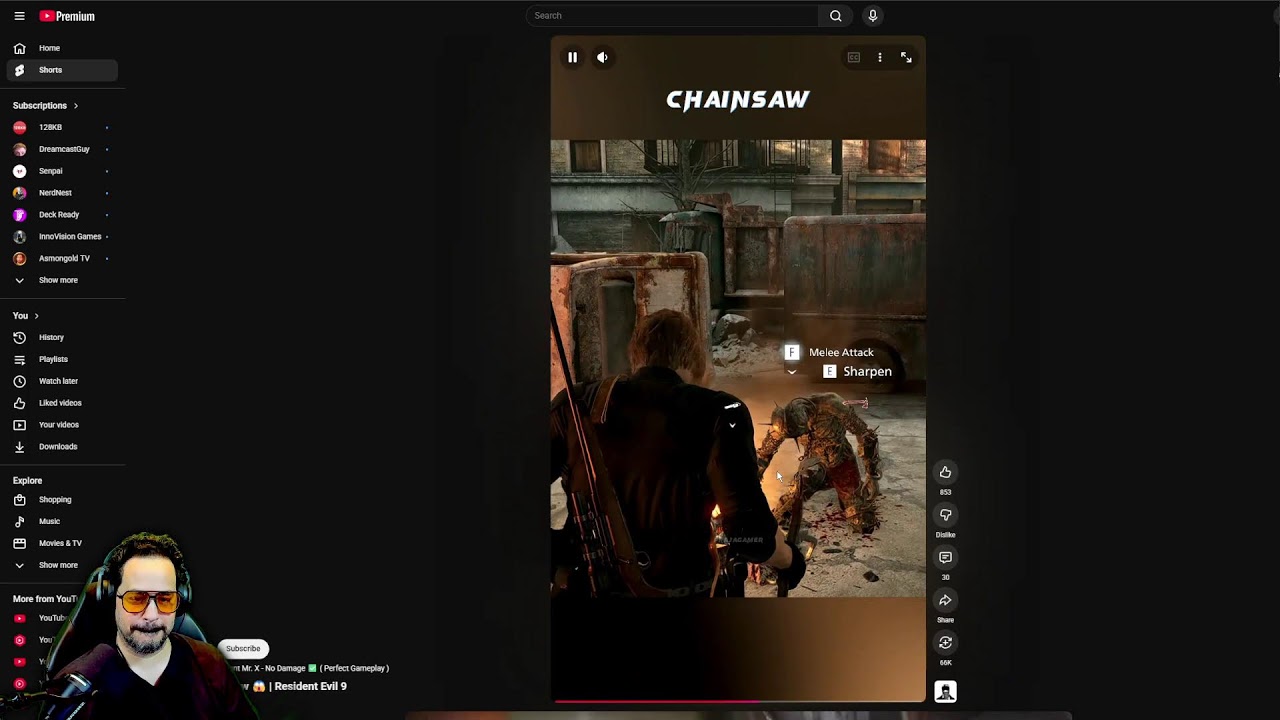1280x720 pixels.
Task: Open the comments for this Short
Action: click(945, 558)
